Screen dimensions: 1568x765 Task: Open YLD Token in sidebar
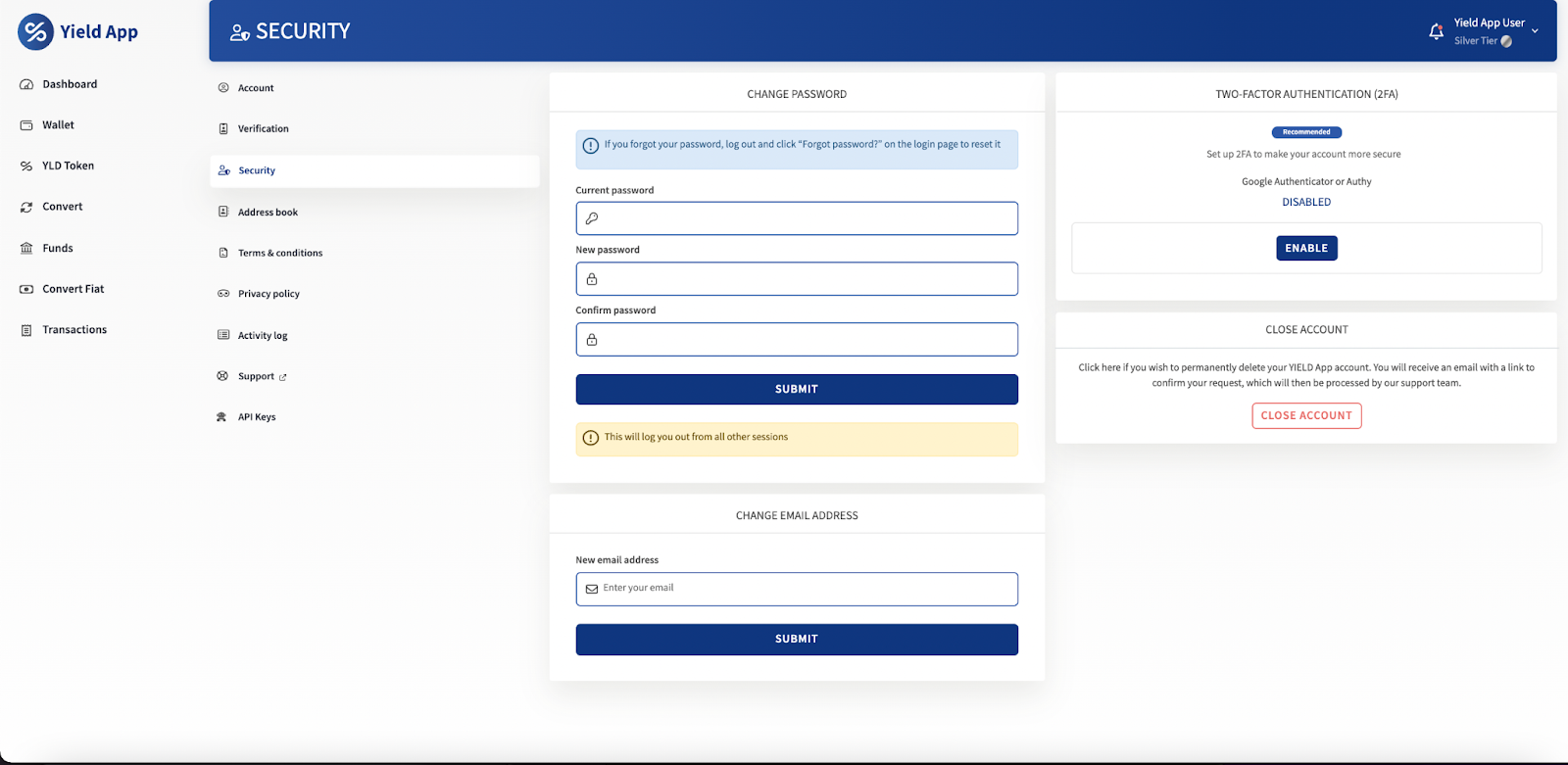[x=68, y=167]
